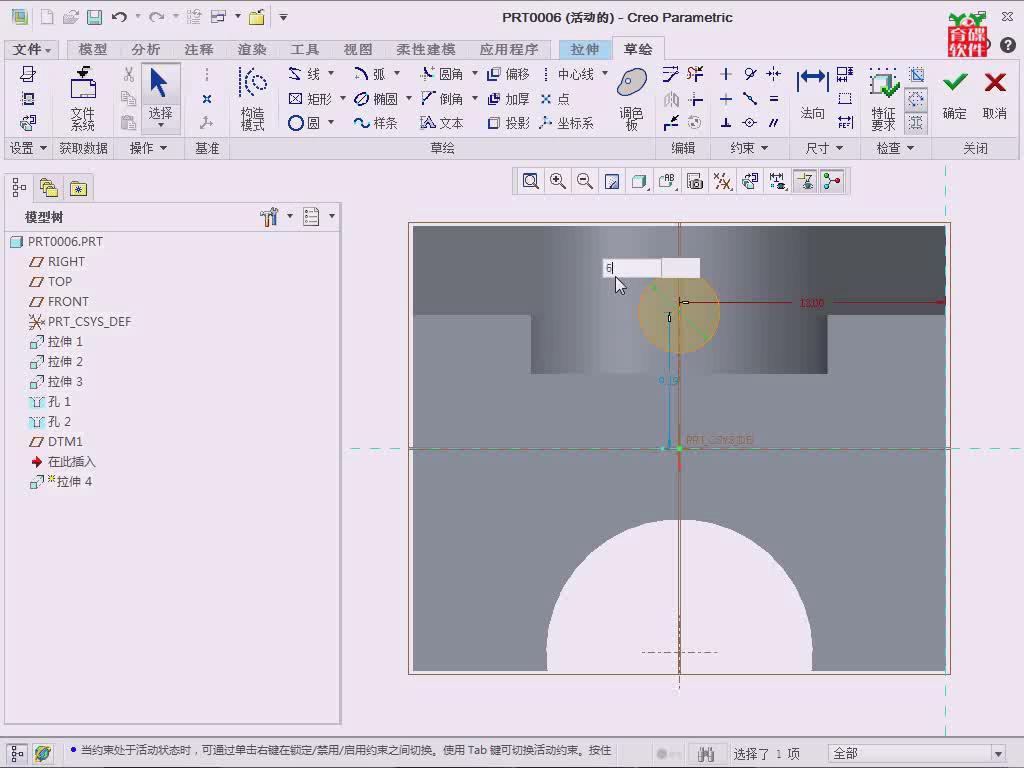1024x768 pixels.
Task: Select the Centerline tool
Action: pyautogui.click(x=568, y=74)
